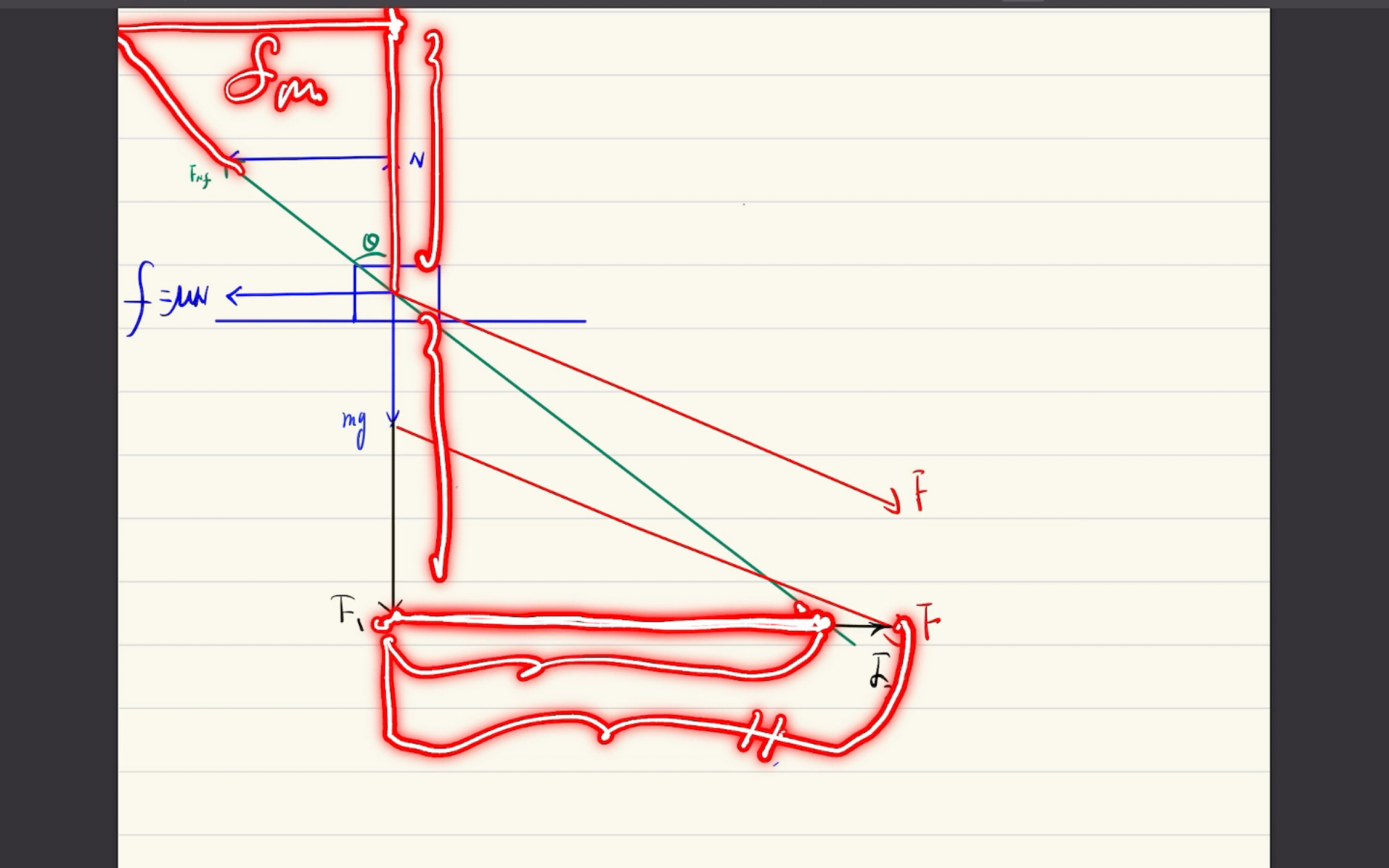
Task: Click the green 'Fnf' handwritten label
Action: [x=200, y=177]
